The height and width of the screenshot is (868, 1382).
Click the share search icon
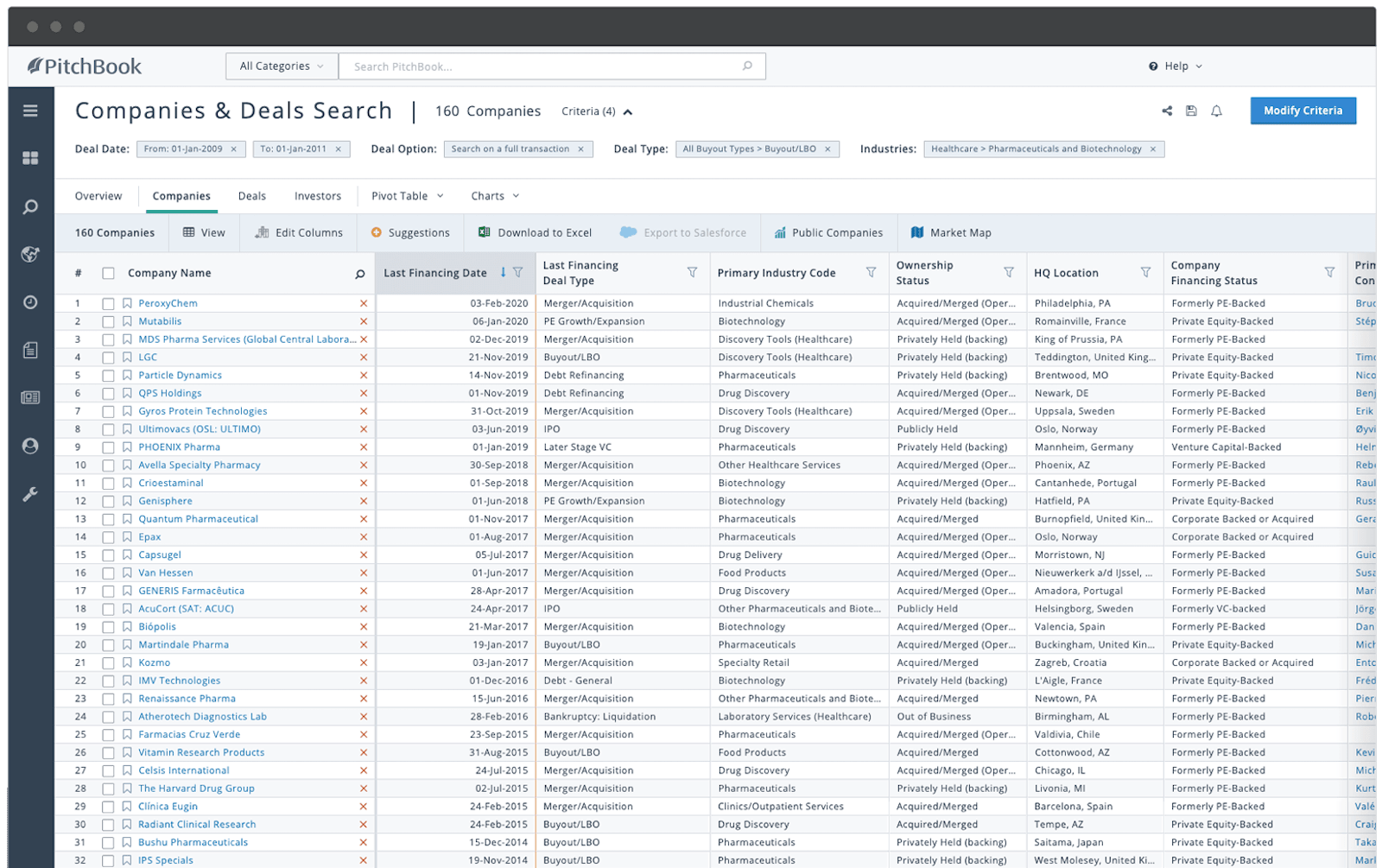click(1167, 111)
